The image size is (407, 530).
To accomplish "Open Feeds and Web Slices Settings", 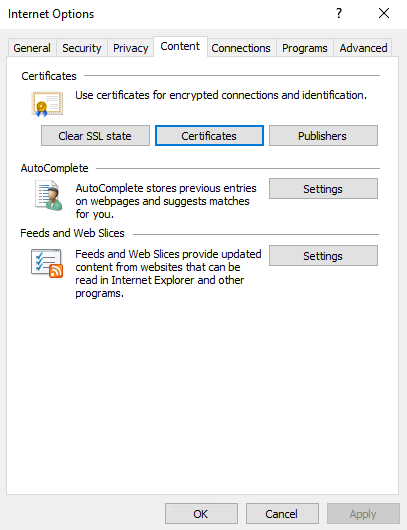I will (323, 256).
